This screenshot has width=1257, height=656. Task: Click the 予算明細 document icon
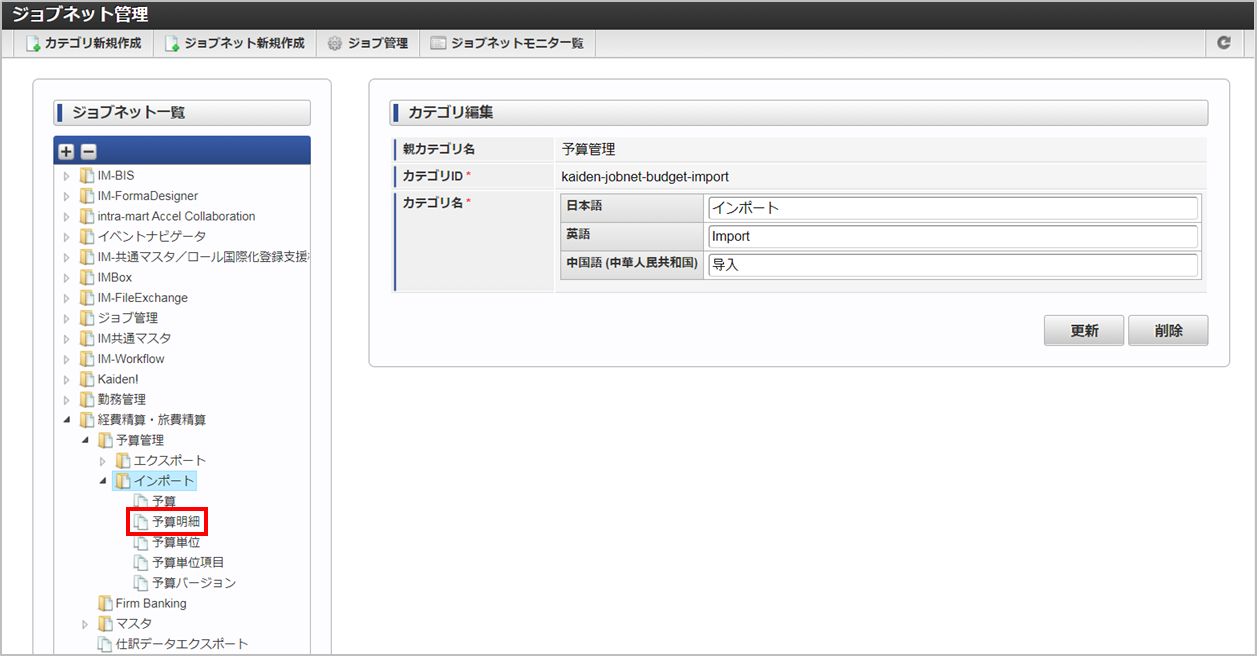pos(140,521)
